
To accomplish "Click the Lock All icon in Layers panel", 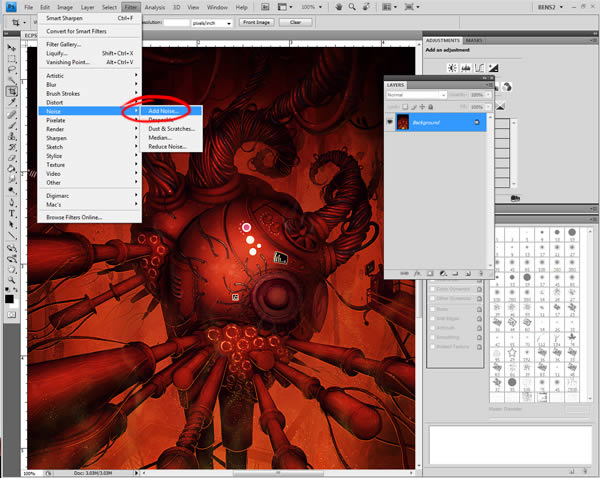I will coord(430,107).
